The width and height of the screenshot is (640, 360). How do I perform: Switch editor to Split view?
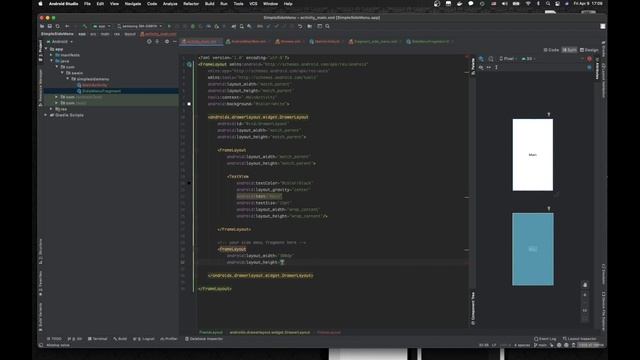click(x=570, y=50)
